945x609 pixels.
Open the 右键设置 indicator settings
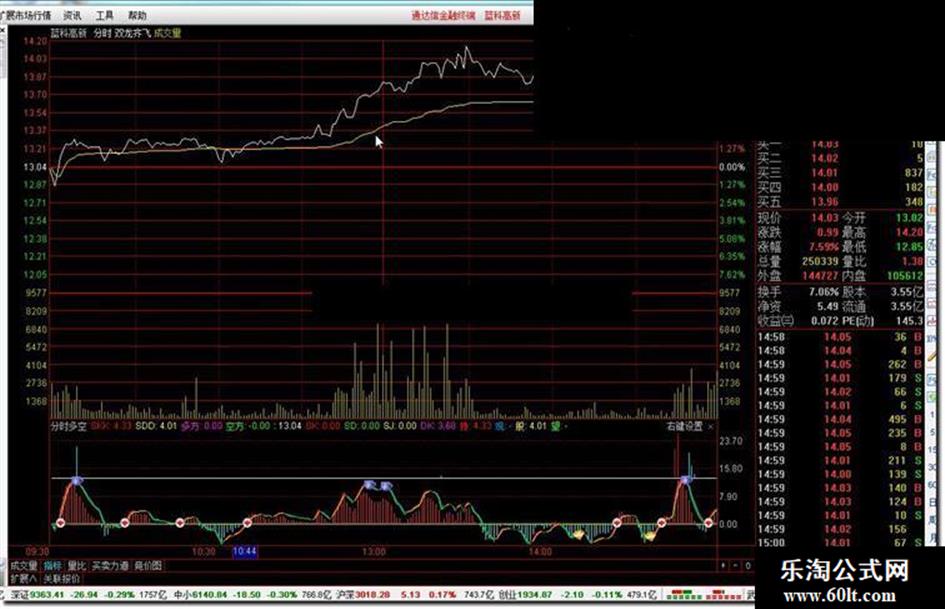[685, 426]
